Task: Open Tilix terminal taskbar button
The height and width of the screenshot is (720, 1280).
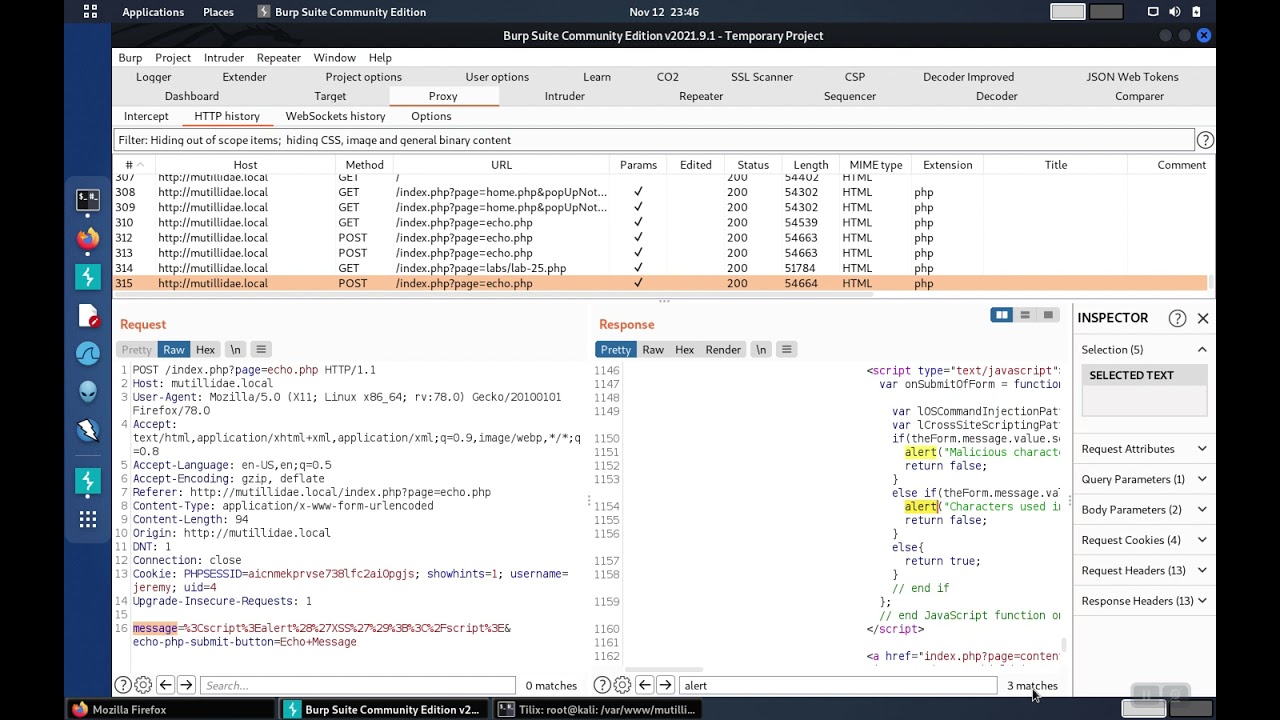Action: [x=597, y=710]
